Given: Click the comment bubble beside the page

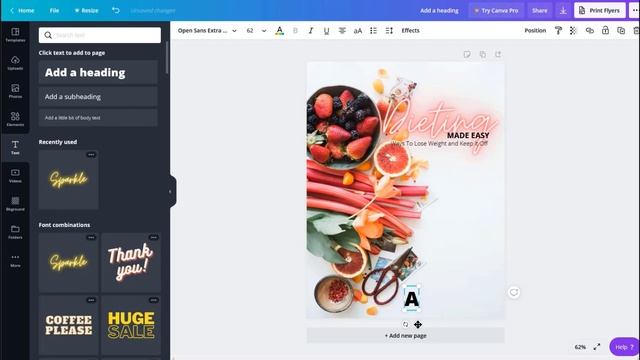Looking at the screenshot, I should click(514, 292).
